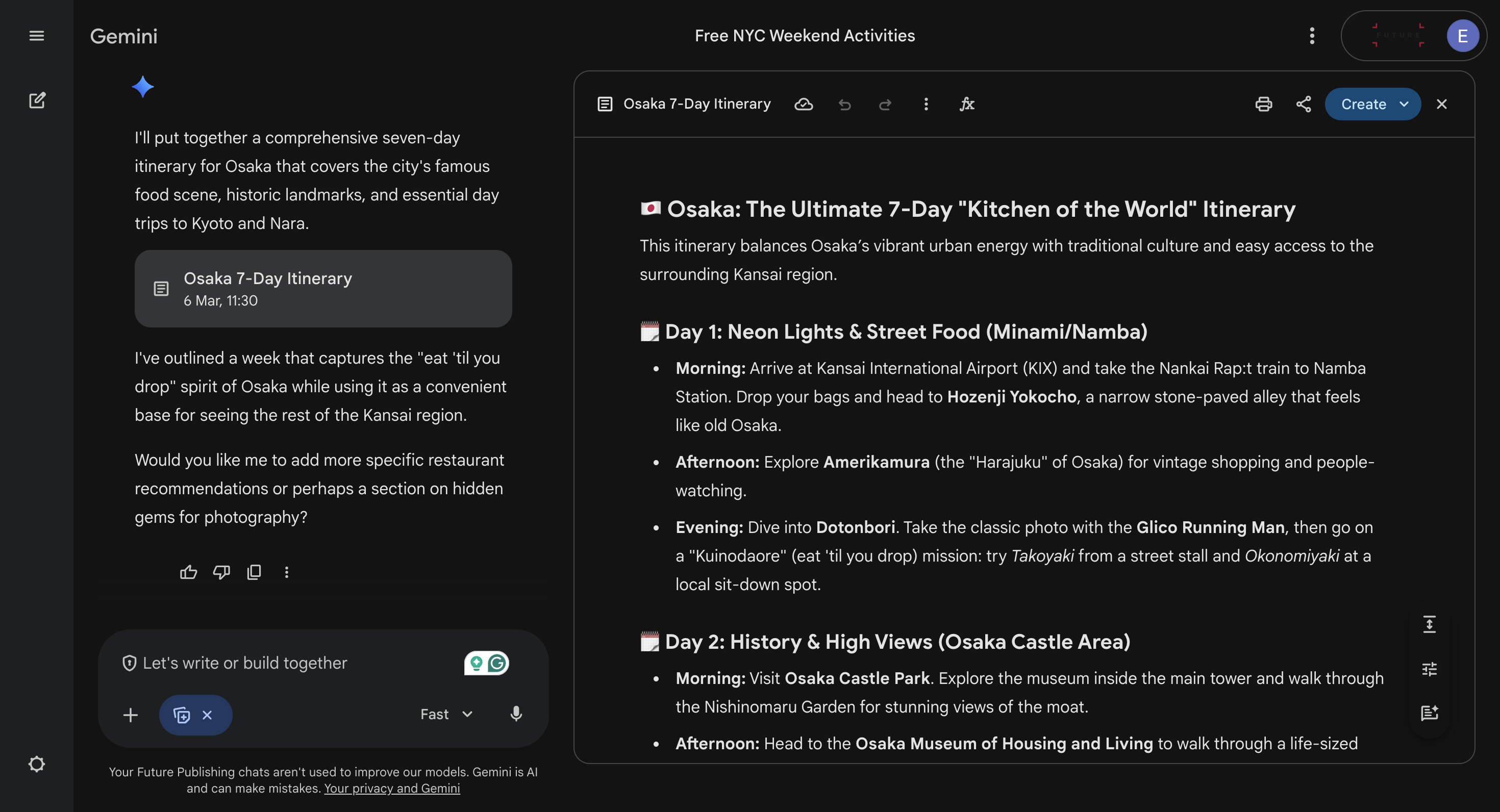The width and height of the screenshot is (1500, 812).
Task: Open canvas document more options menu
Action: click(926, 104)
